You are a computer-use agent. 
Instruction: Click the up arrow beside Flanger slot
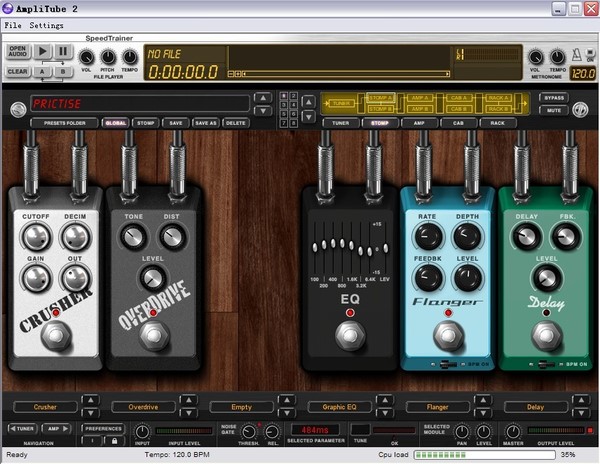coord(483,400)
